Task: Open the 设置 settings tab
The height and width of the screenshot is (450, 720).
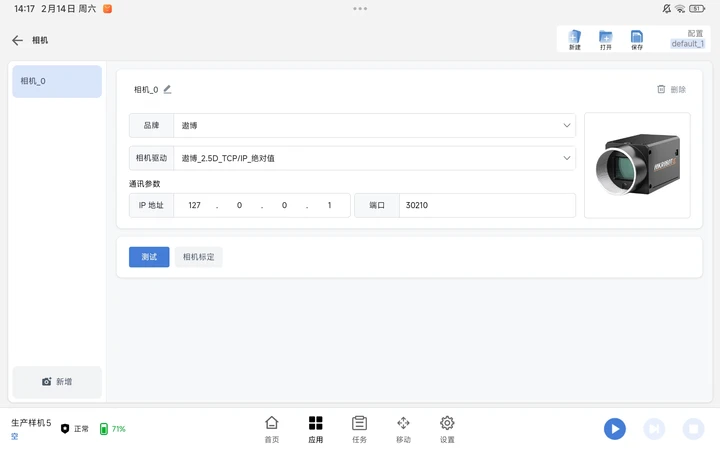Action: (447, 429)
